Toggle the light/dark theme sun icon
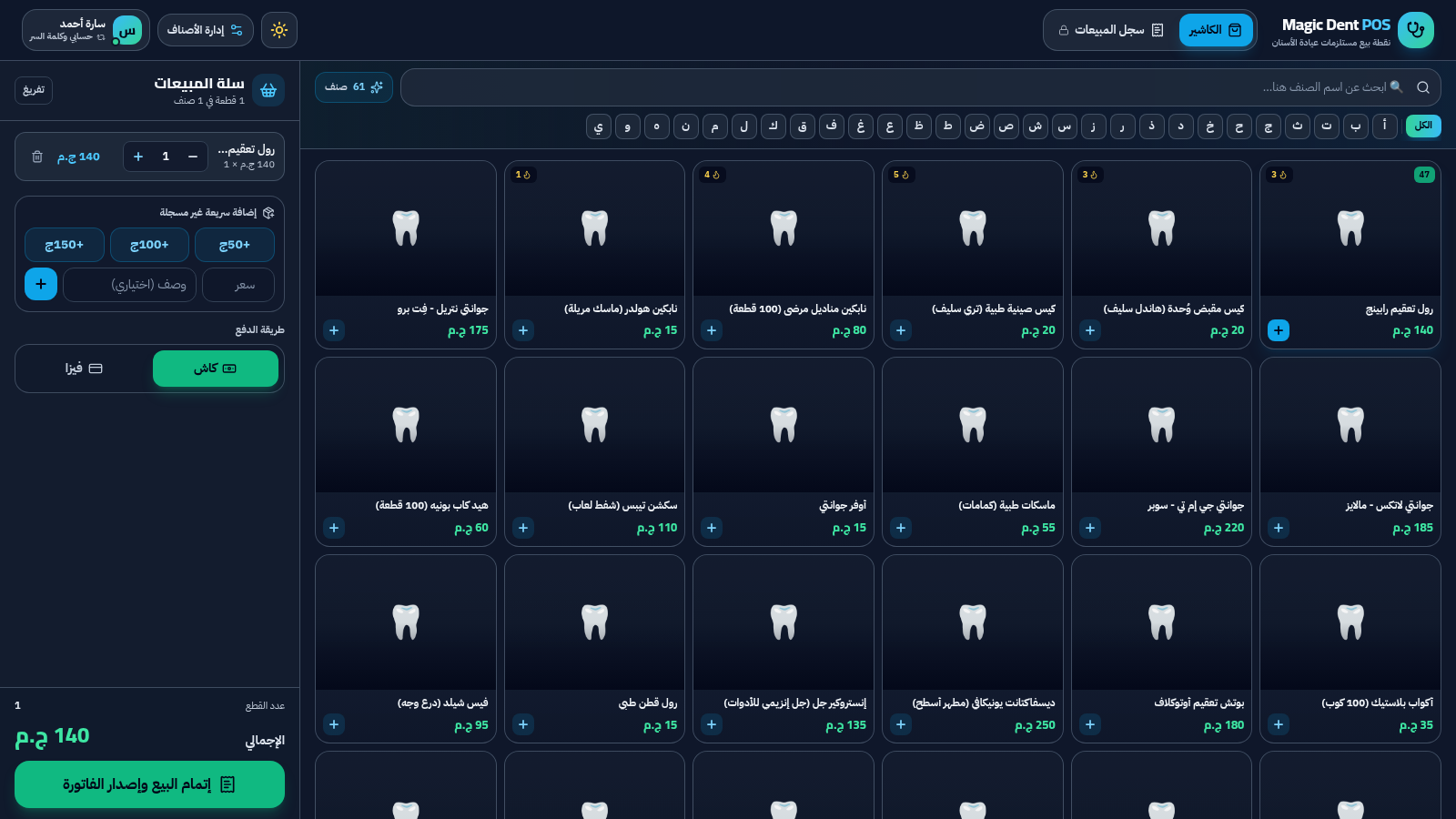This screenshot has height=819, width=1456. coord(279,30)
